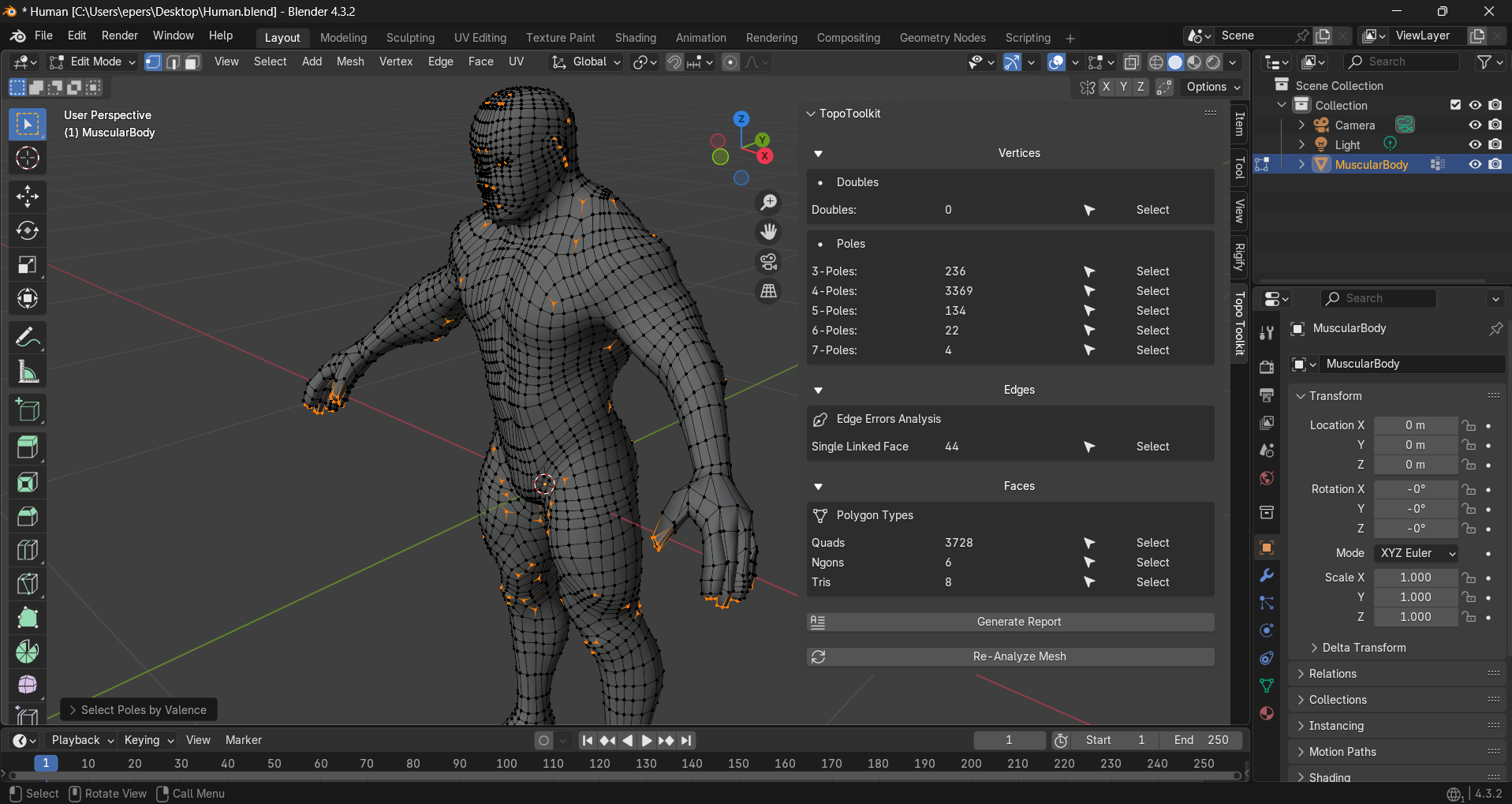
Task: Select the Poly Build tool
Action: (x=28, y=618)
